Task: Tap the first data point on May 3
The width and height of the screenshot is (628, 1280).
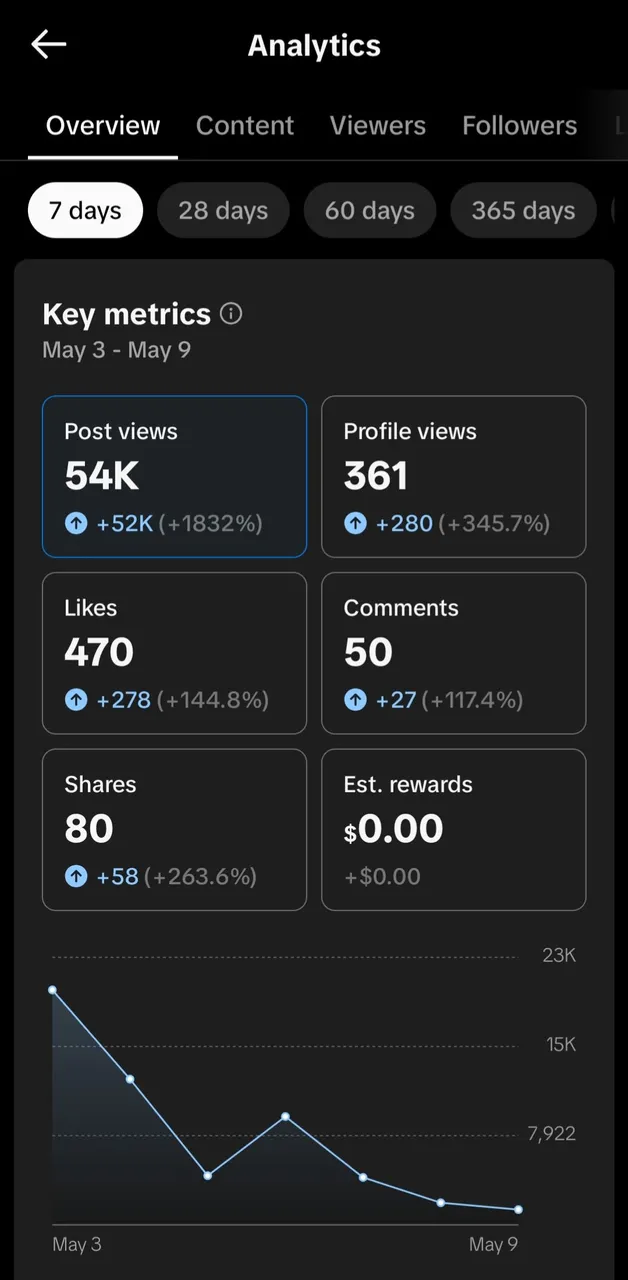Action: click(x=52, y=990)
